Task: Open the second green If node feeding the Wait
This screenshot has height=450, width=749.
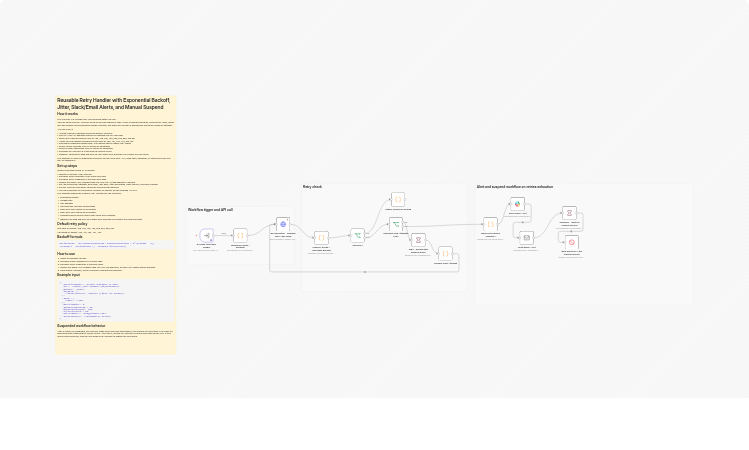Action: 396,224
